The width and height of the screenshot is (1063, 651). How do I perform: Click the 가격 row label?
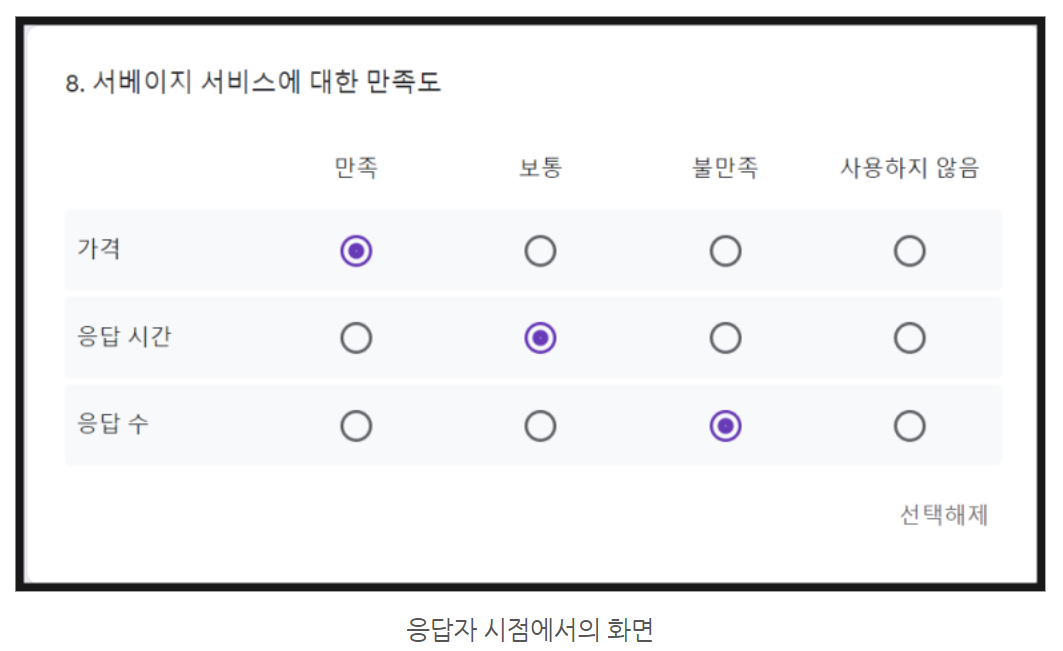pos(99,248)
